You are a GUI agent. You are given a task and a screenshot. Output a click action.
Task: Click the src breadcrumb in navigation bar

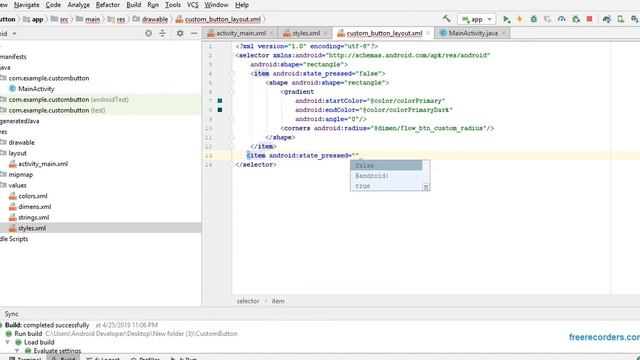pyautogui.click(x=60, y=19)
